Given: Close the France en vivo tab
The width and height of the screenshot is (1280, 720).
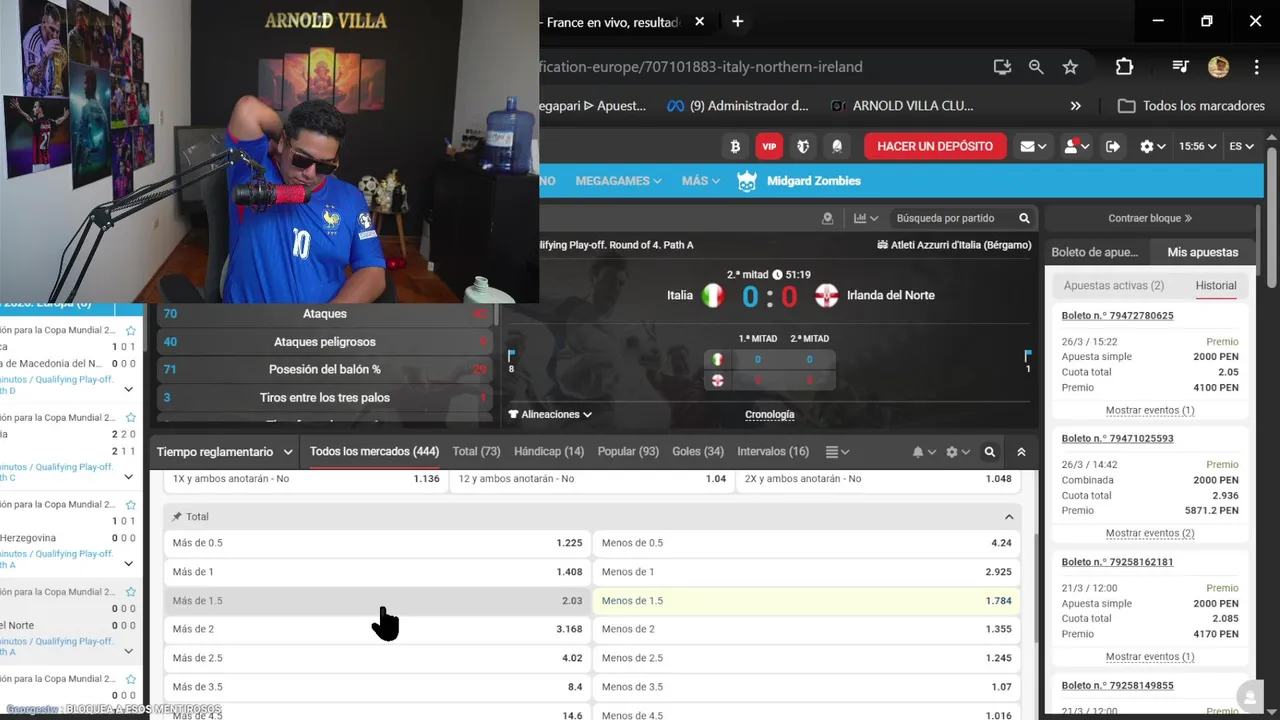Looking at the screenshot, I should [699, 22].
